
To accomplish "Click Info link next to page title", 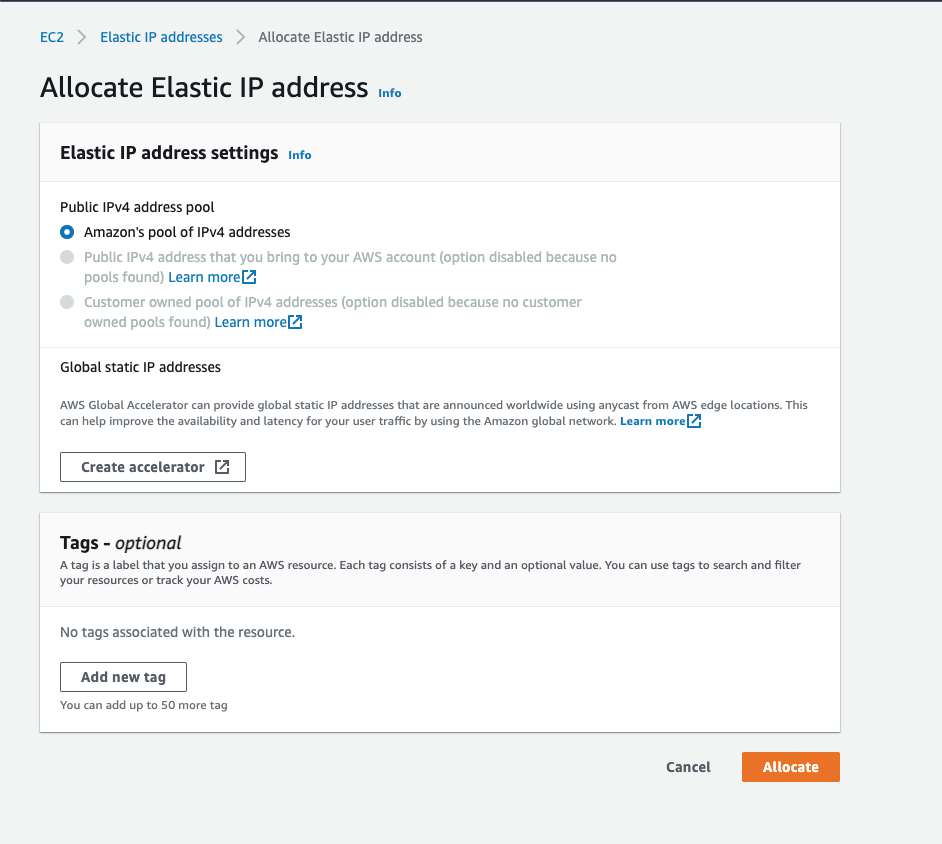I will point(390,93).
